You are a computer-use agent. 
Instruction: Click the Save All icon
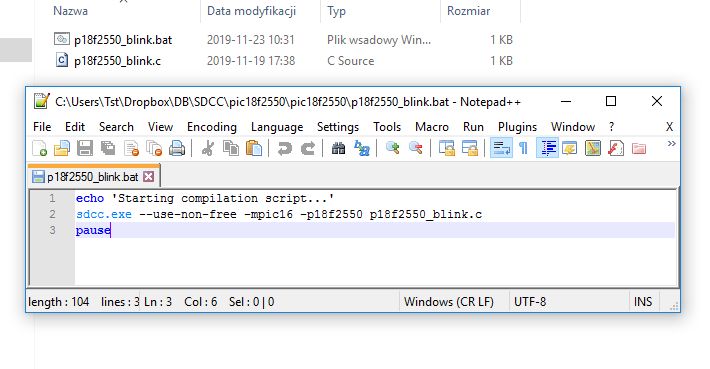tap(108, 149)
